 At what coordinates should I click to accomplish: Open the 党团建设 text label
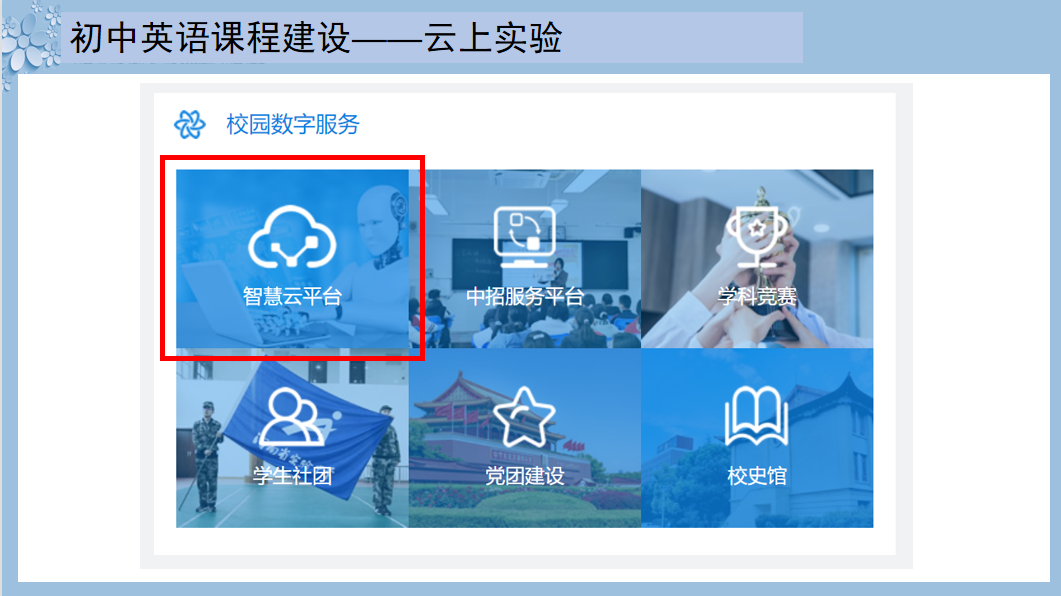(524, 476)
